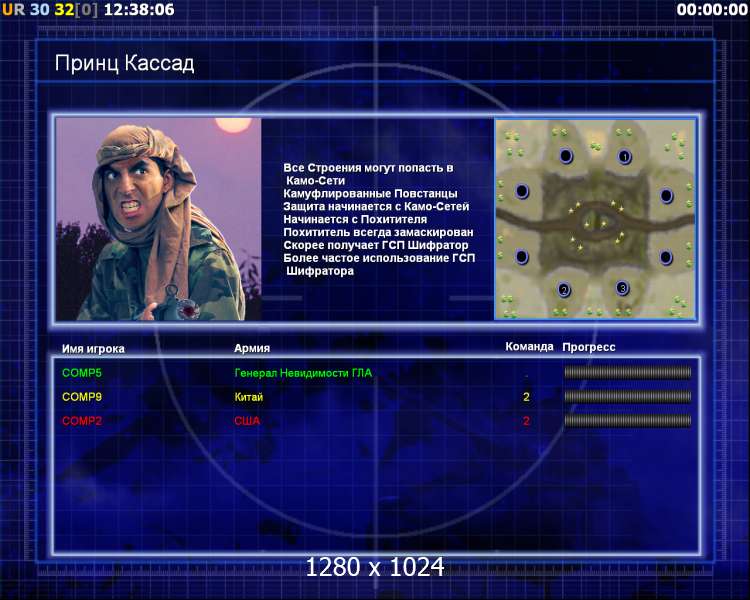Click the 'UR' overlay indicator
This screenshot has width=750, height=600.
[x=13, y=9]
